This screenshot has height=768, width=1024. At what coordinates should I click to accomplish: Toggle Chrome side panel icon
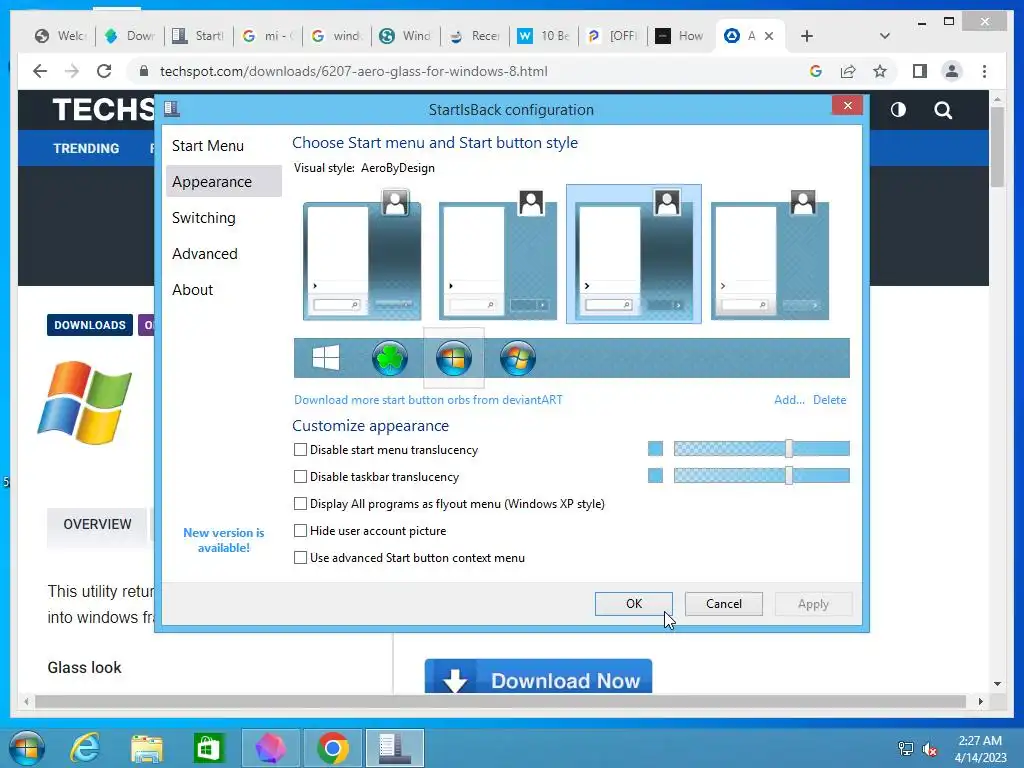tap(920, 71)
